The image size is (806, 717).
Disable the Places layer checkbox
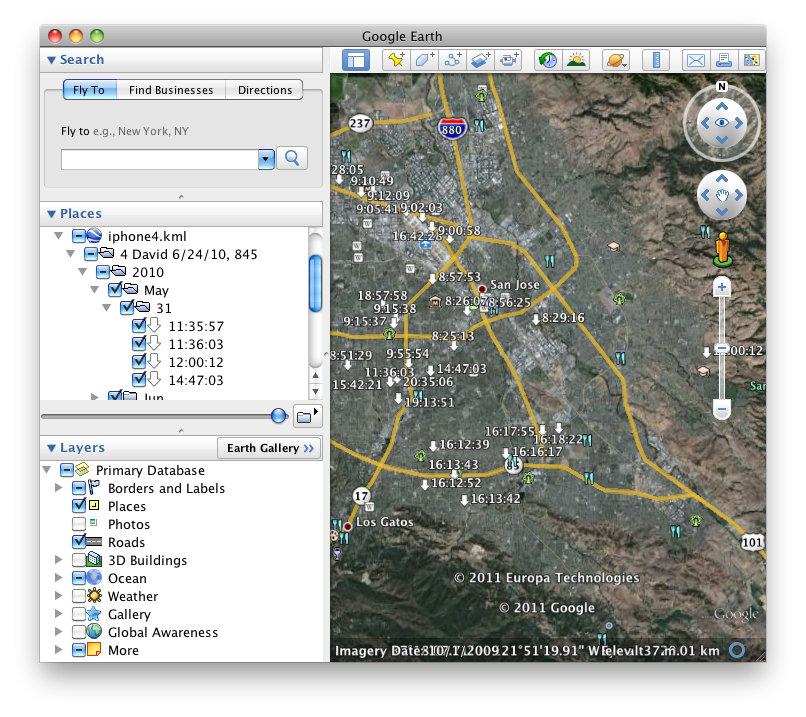tap(79, 506)
